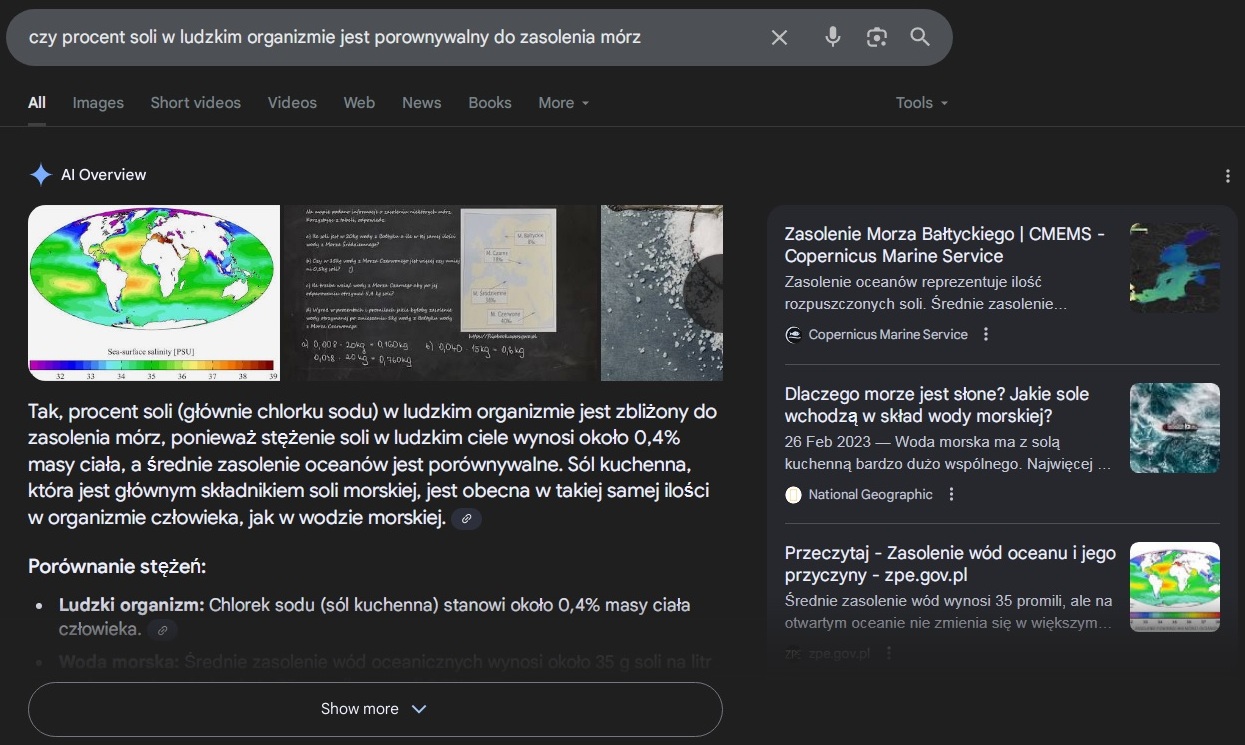This screenshot has height=745, width=1245.
Task: Clear the search query with the X icon
Action: (779, 37)
